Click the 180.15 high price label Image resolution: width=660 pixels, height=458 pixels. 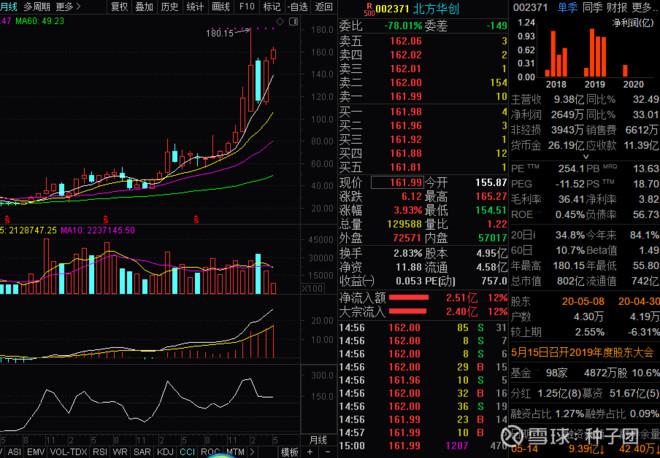click(x=219, y=33)
